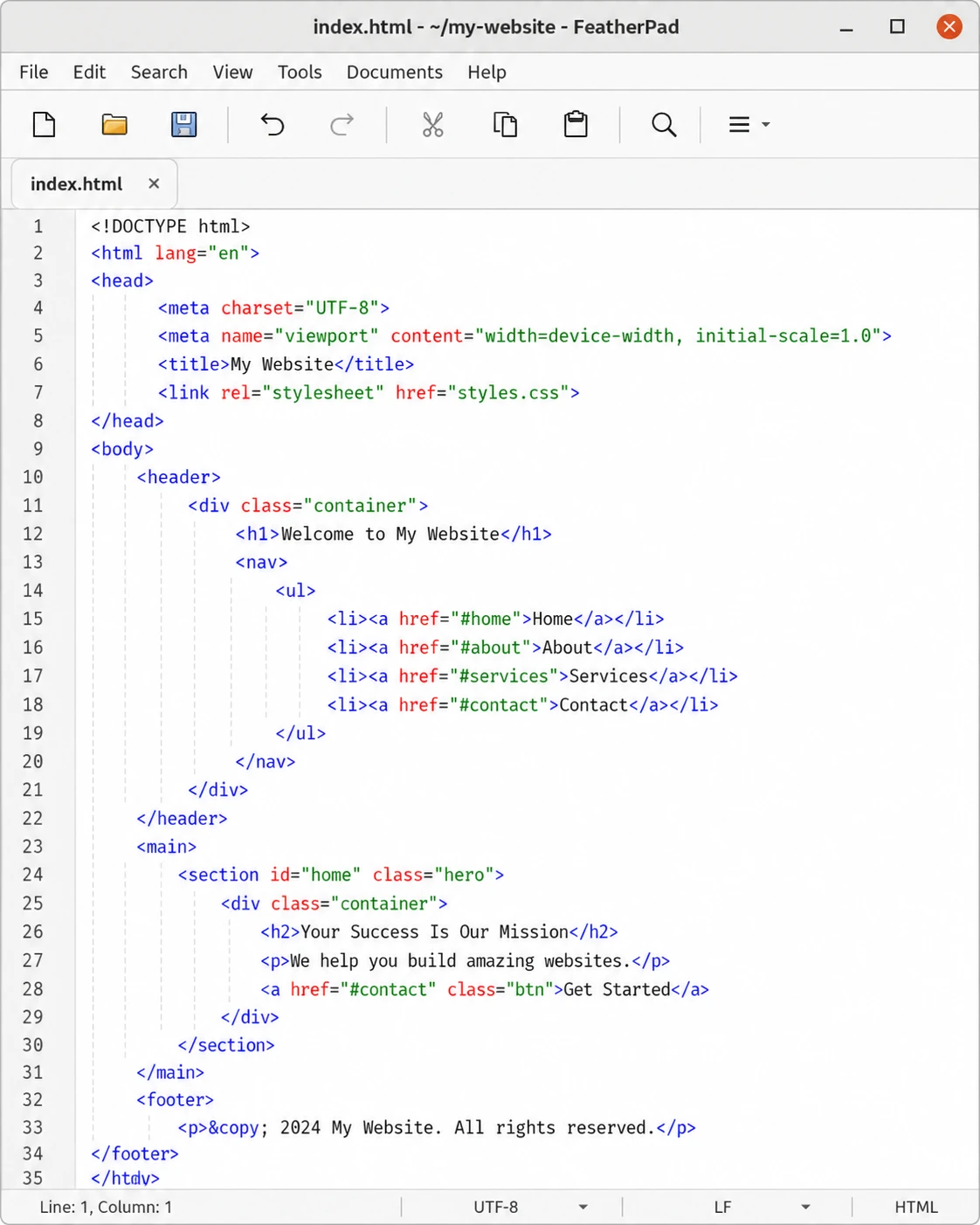Click the Services nav list item line
This screenshot has height=1225, width=980.
coord(532,676)
